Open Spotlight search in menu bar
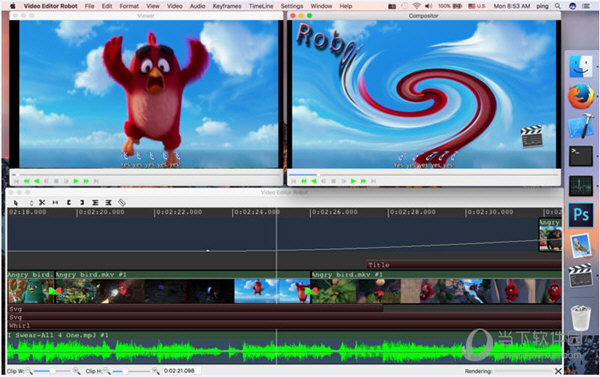Viewport: 600px width, 377px height. pos(558,6)
